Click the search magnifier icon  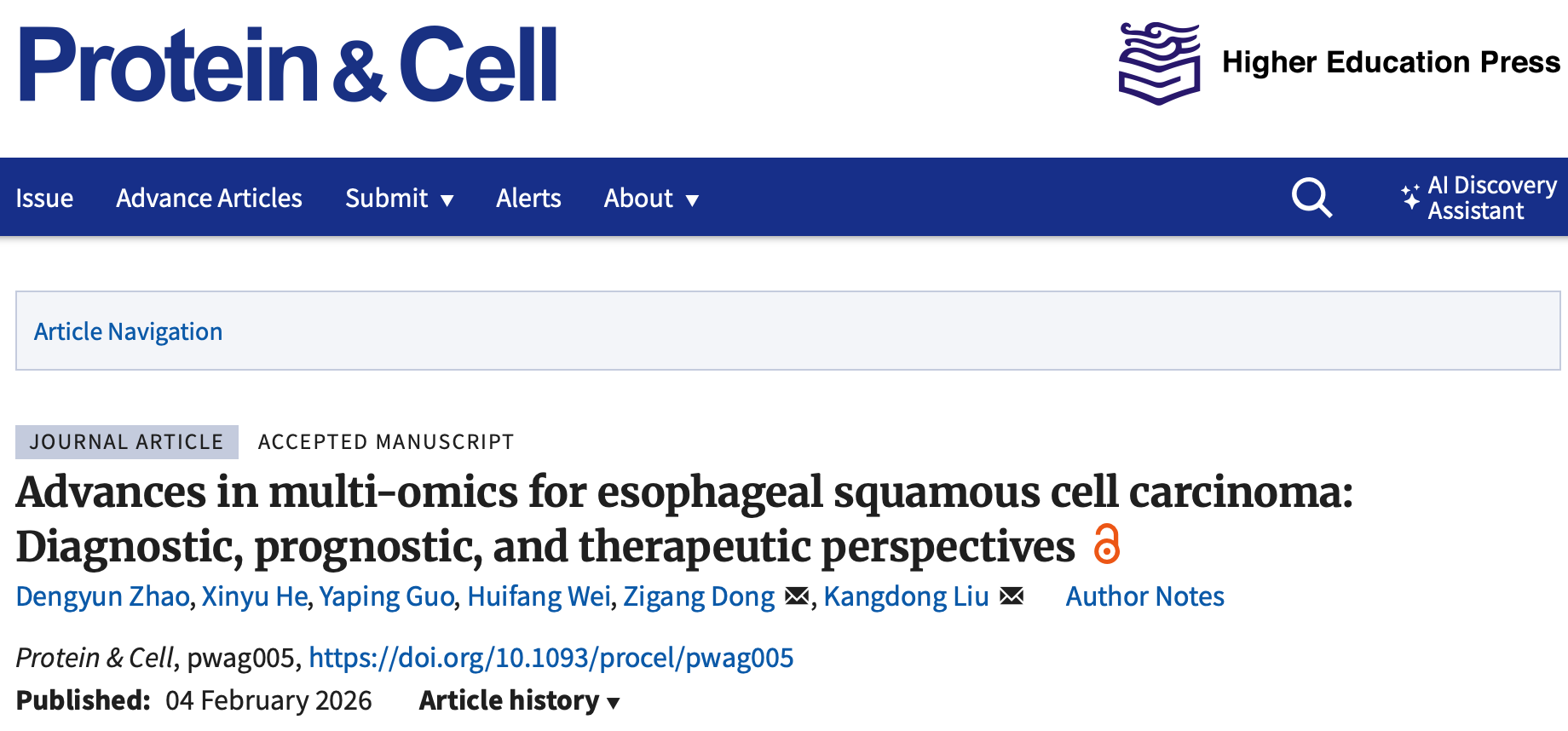click(1311, 199)
